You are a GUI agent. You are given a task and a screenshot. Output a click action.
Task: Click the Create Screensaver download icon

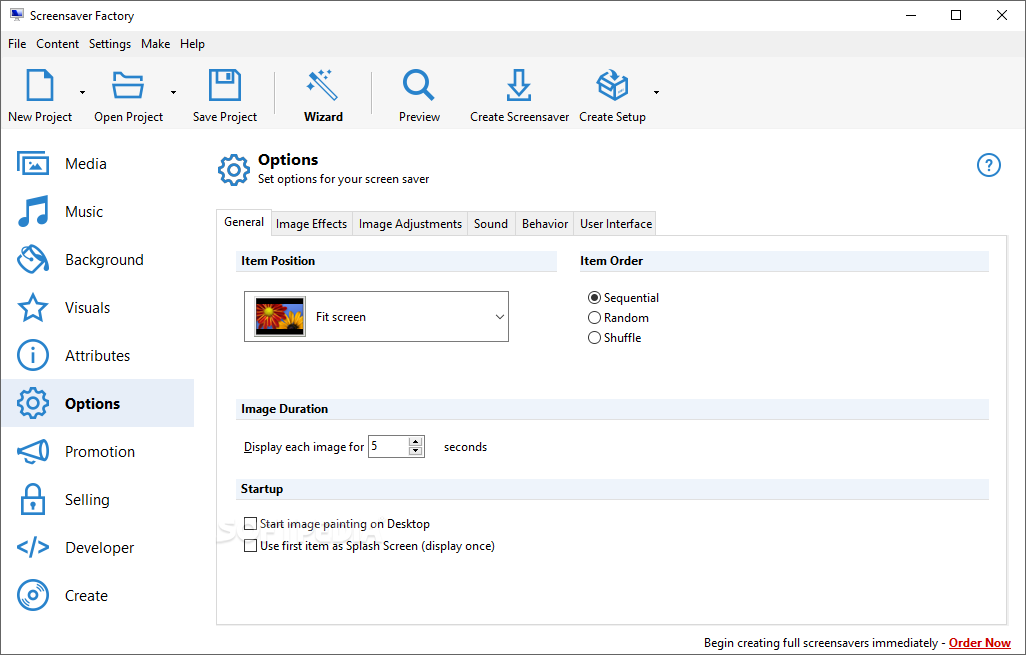tap(519, 85)
